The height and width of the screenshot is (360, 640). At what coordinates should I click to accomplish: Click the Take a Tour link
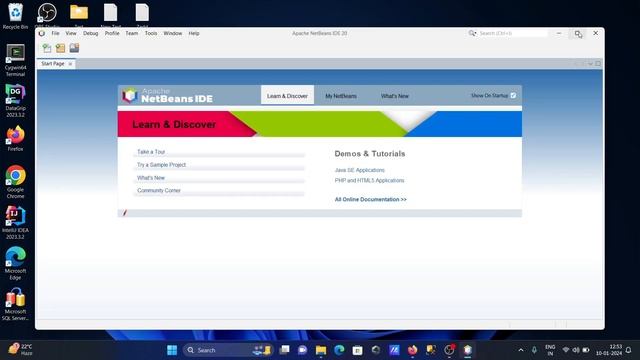(151, 152)
